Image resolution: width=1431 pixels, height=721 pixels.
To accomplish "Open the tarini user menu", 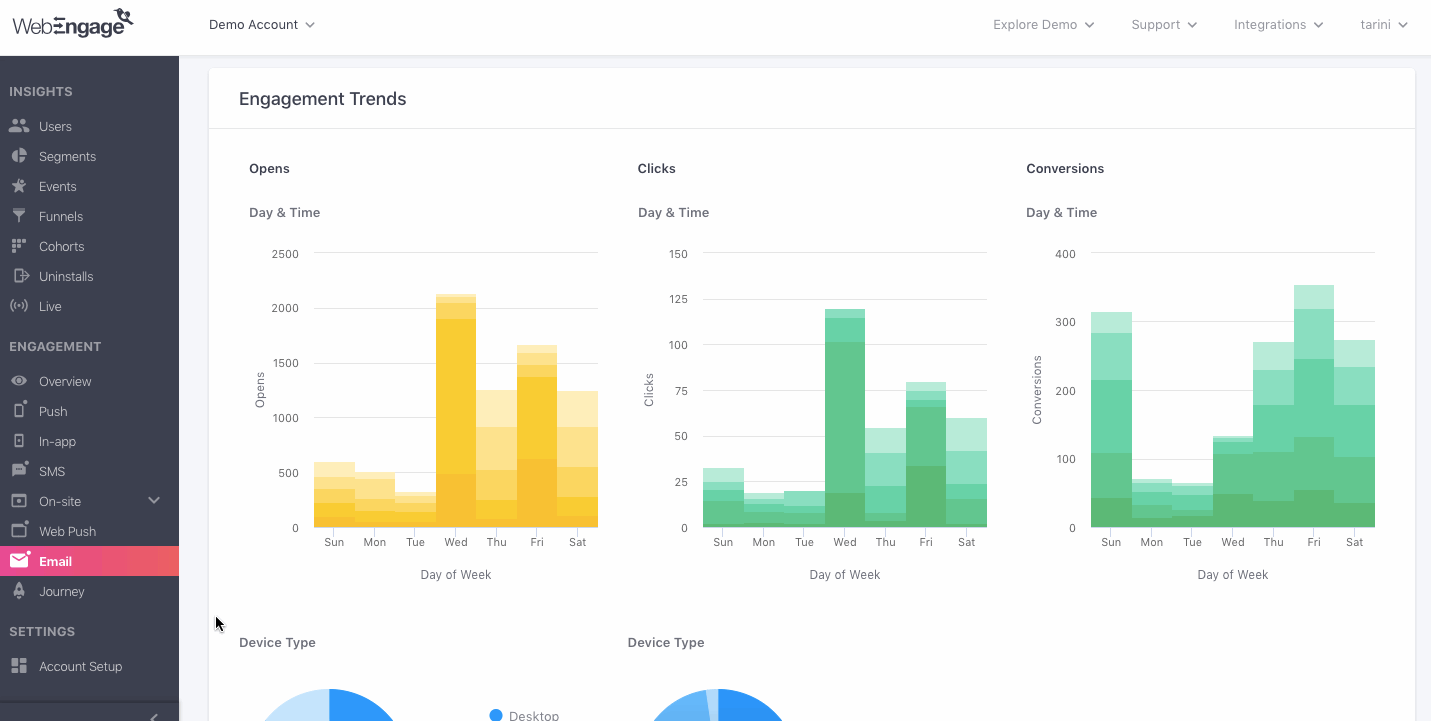I will tap(1384, 24).
